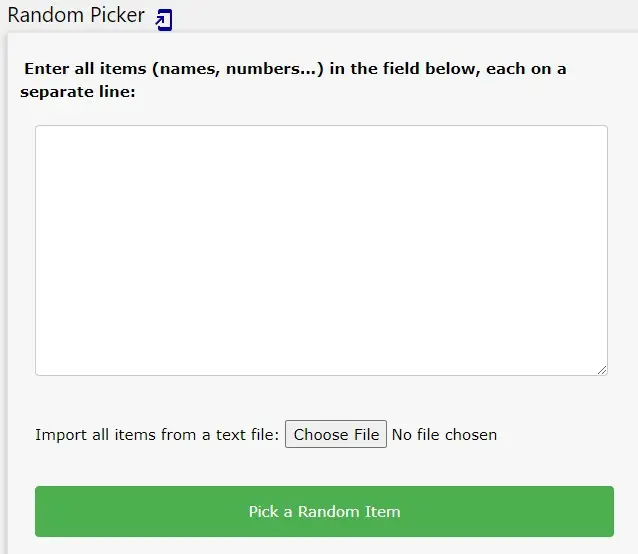The image size is (638, 554).
Task: Click the "Enter all items" instruction text
Action: point(294,69)
